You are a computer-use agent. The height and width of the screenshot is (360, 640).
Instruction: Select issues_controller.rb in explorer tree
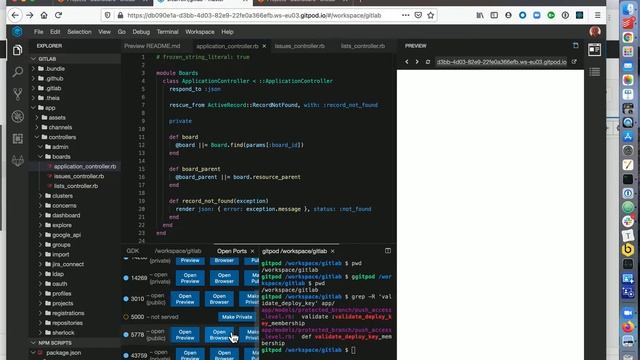click(x=79, y=176)
